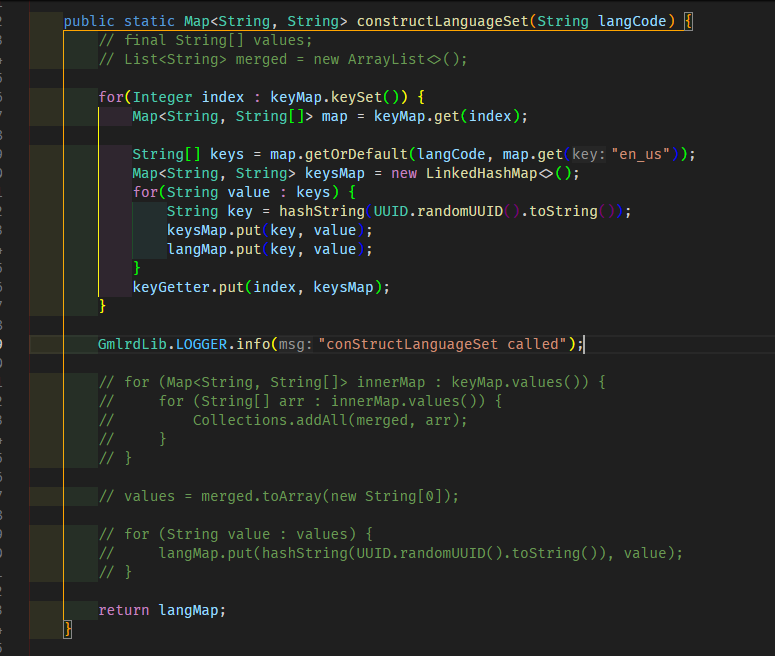This screenshot has width=775, height=656.
Task: Click toString in the uncommented hashString line
Action: 563,211
